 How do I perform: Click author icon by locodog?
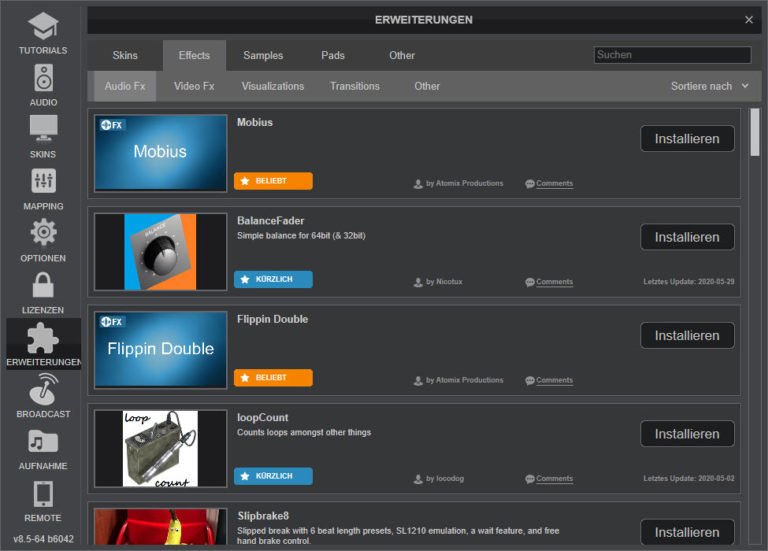pyautogui.click(x=418, y=479)
